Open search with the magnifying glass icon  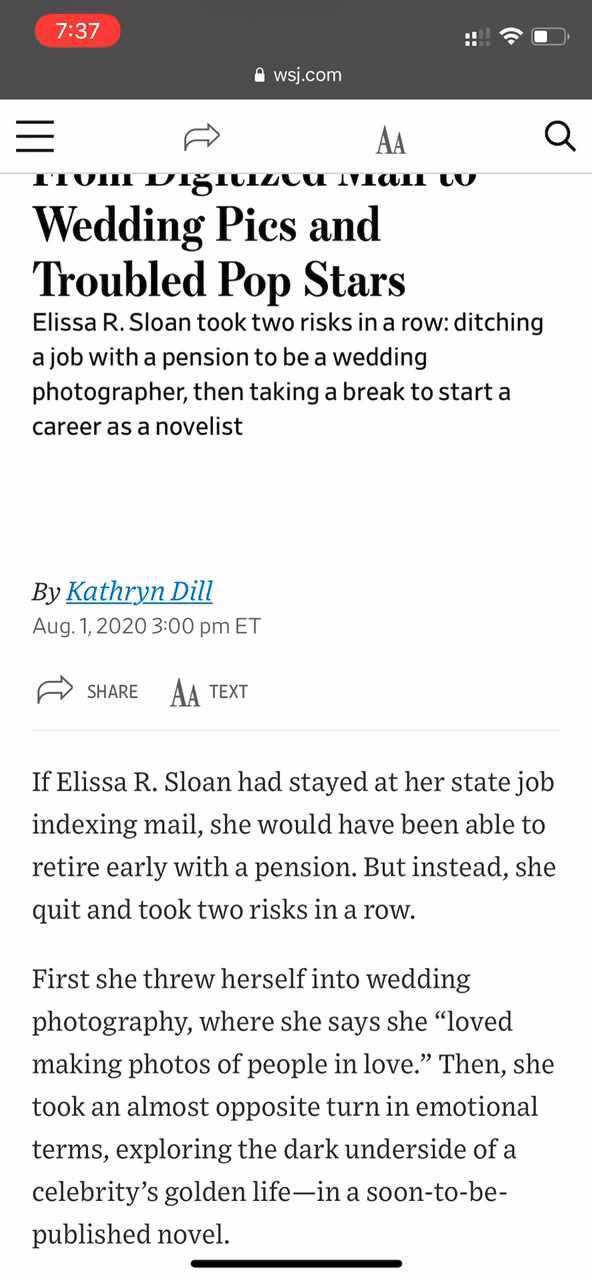560,136
